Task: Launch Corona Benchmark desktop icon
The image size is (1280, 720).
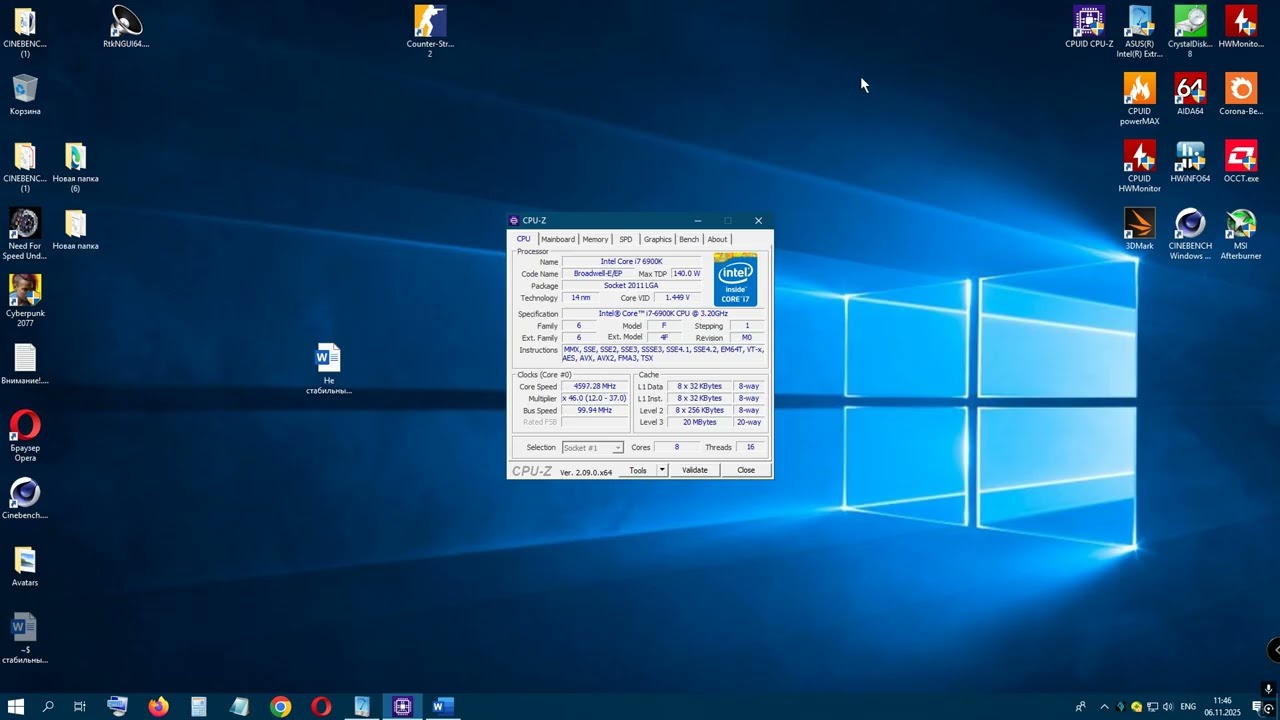Action: point(1241,94)
